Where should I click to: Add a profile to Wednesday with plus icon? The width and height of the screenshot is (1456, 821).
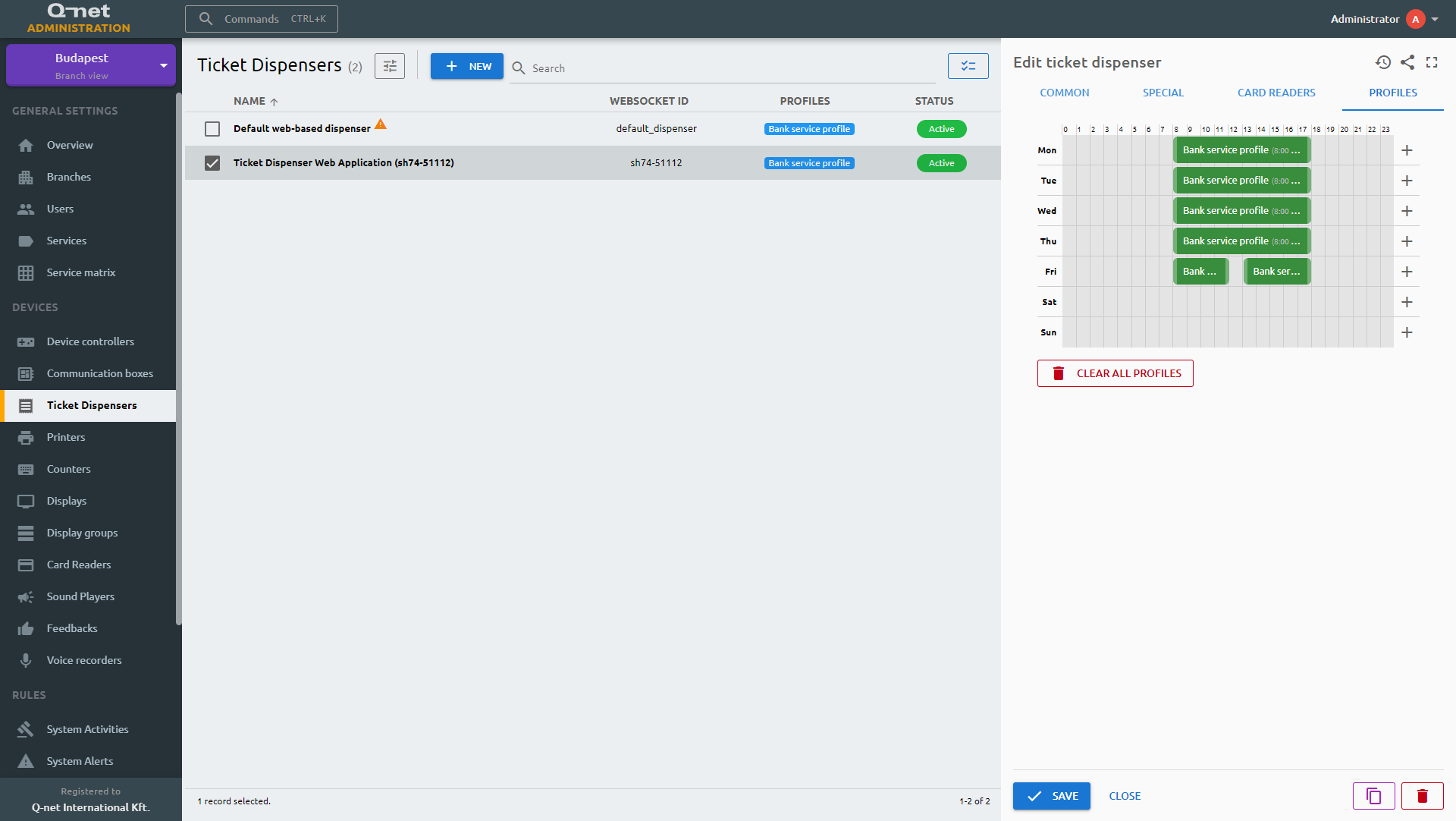(x=1407, y=211)
